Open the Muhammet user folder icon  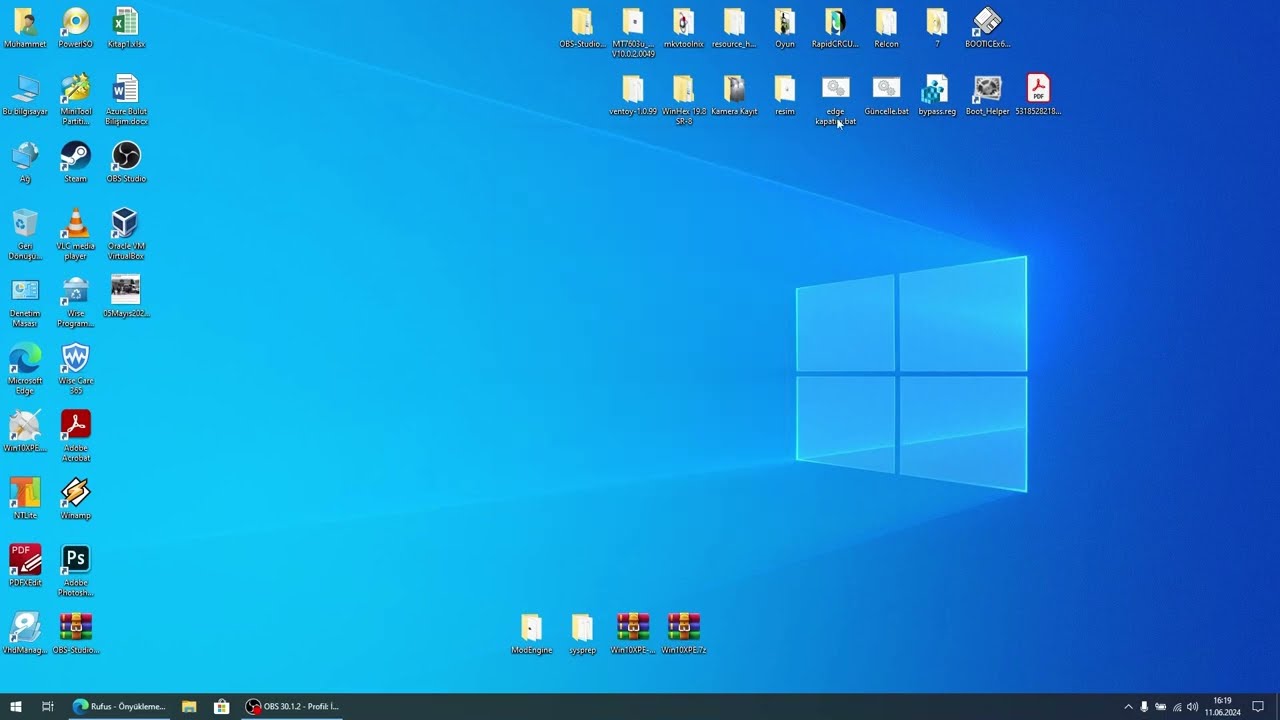click(x=25, y=28)
